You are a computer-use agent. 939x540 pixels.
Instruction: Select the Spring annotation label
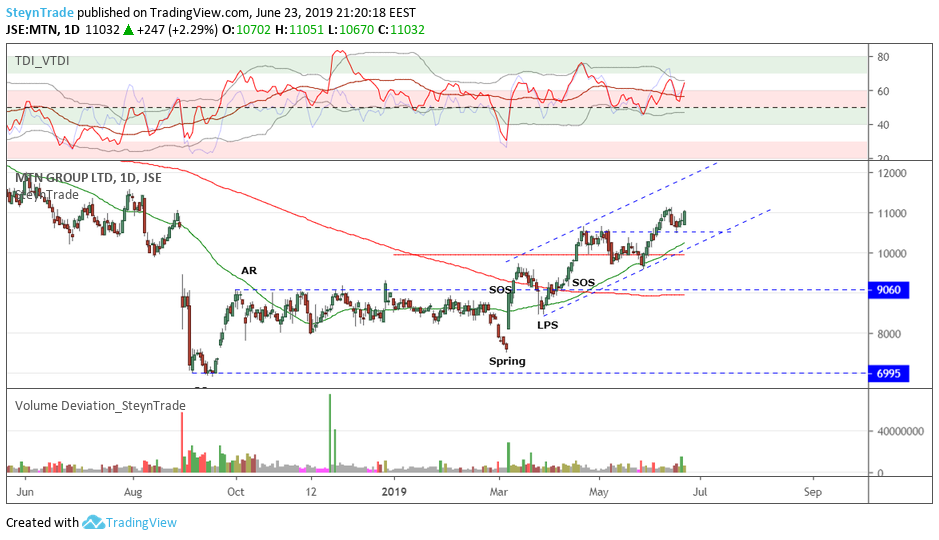(507, 361)
